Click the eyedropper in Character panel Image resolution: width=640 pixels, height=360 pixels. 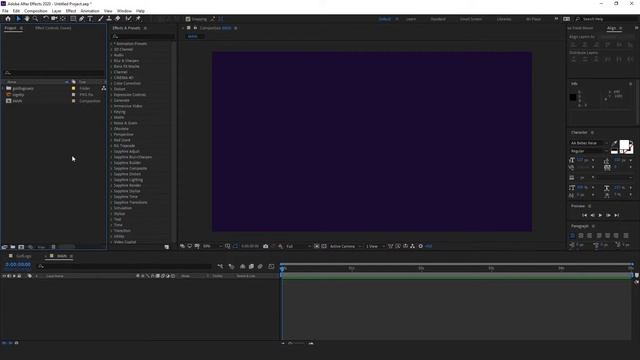coord(614,144)
